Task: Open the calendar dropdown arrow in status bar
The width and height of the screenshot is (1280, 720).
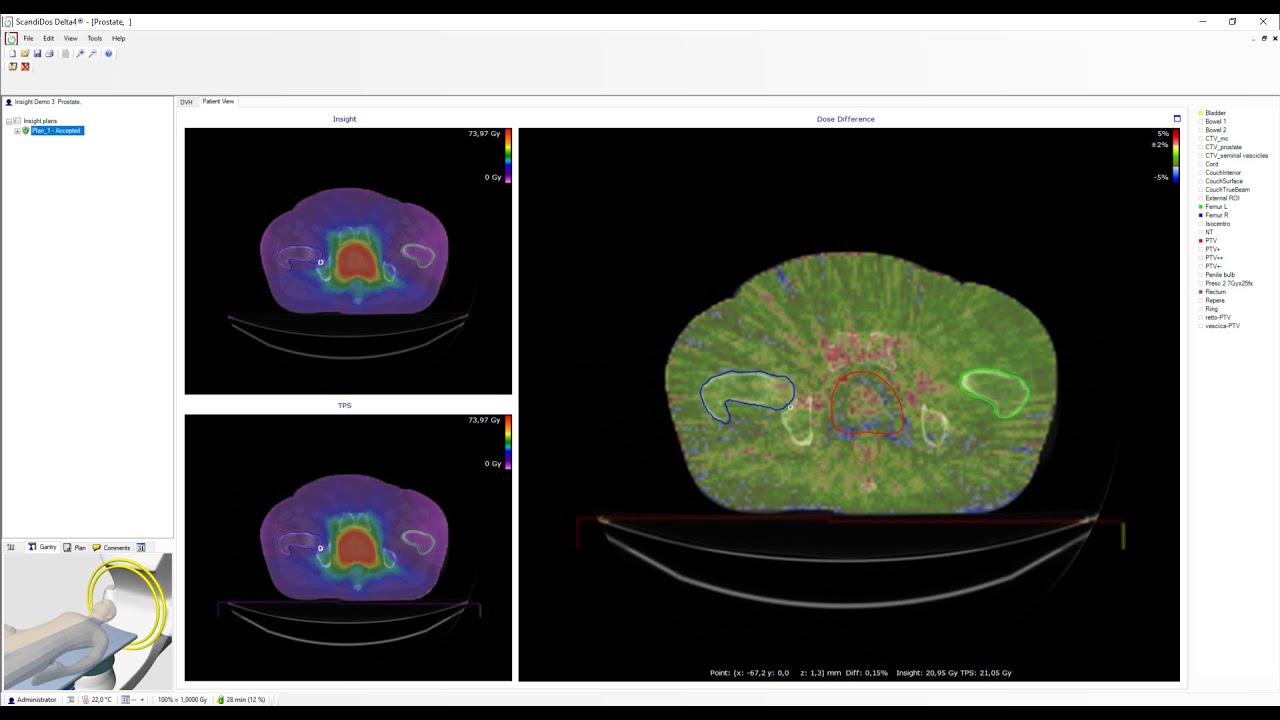Action: pos(142,700)
